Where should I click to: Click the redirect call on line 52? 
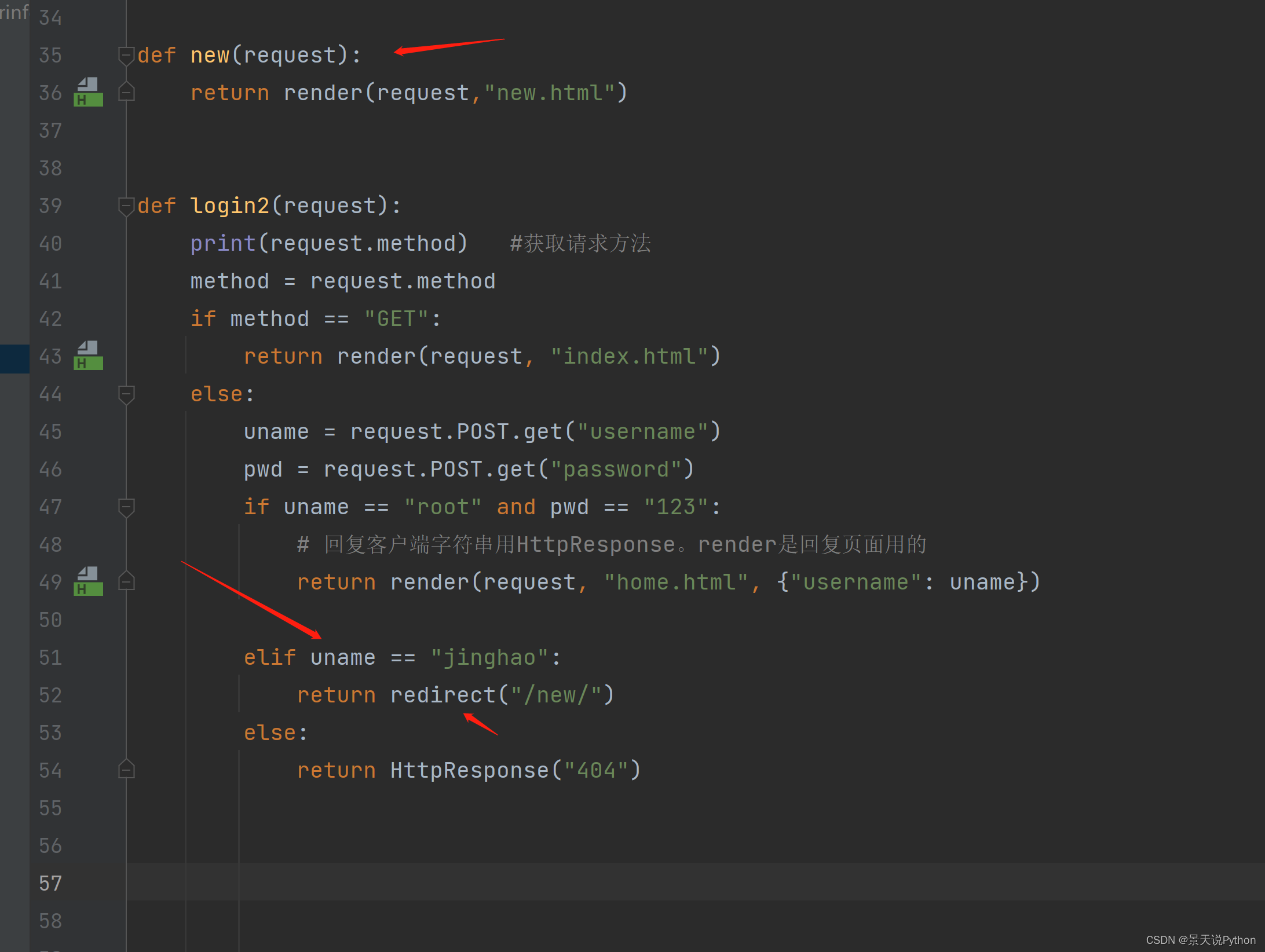pos(443,695)
